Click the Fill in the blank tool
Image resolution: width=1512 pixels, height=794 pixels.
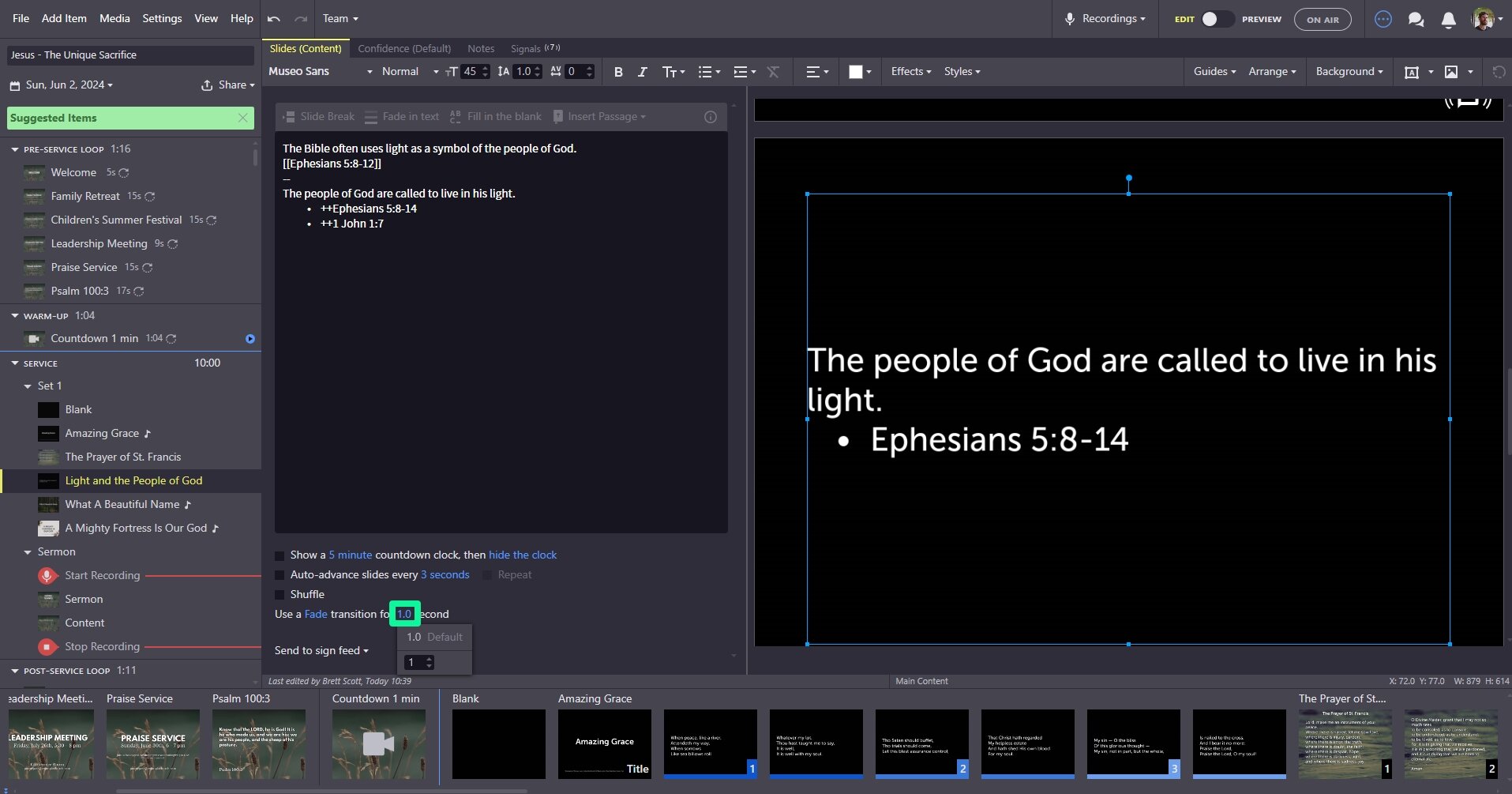(495, 117)
